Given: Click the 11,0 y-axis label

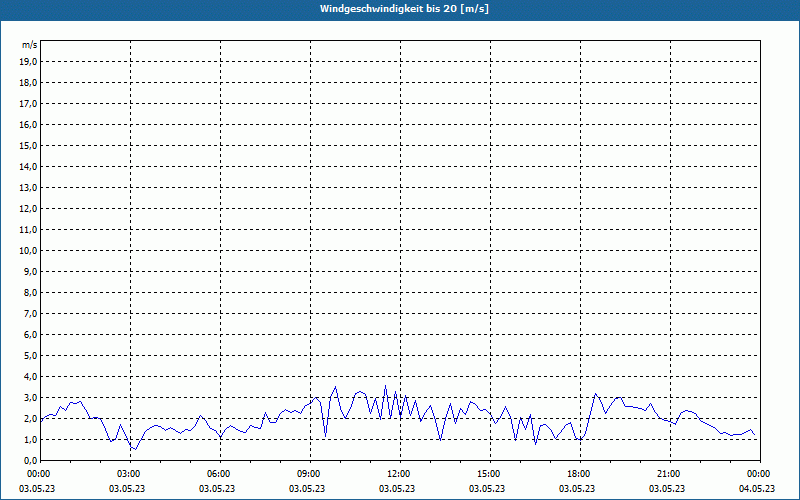Looking at the screenshot, I should pos(30,230).
